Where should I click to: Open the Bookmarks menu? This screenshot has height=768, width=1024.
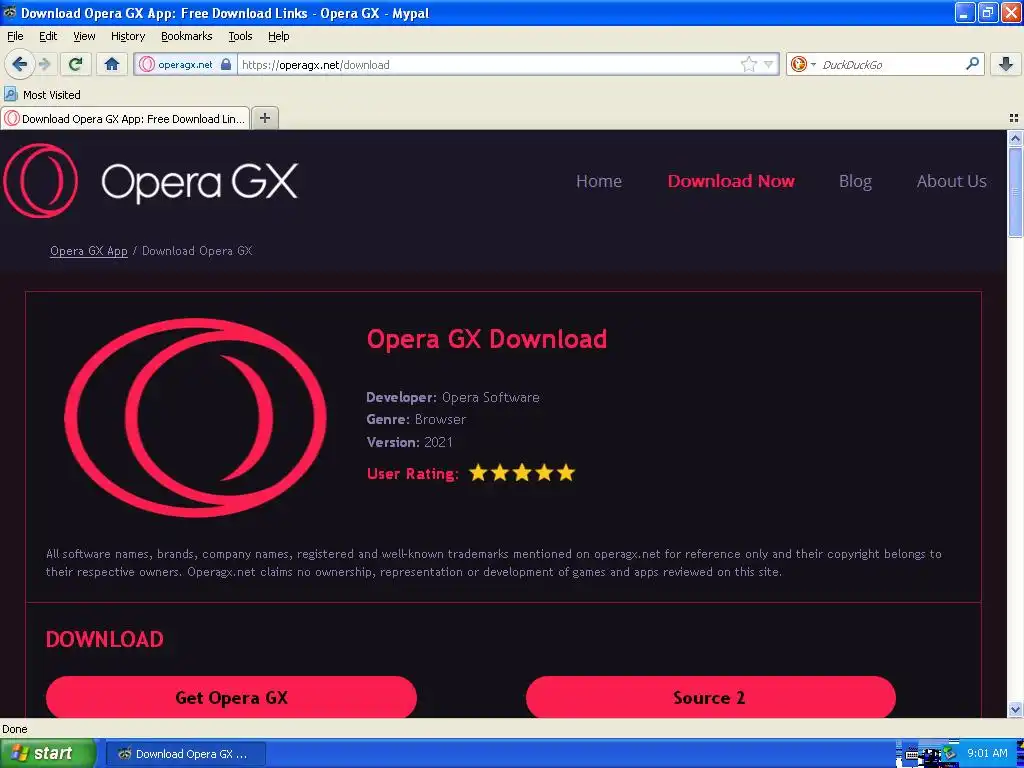click(186, 36)
